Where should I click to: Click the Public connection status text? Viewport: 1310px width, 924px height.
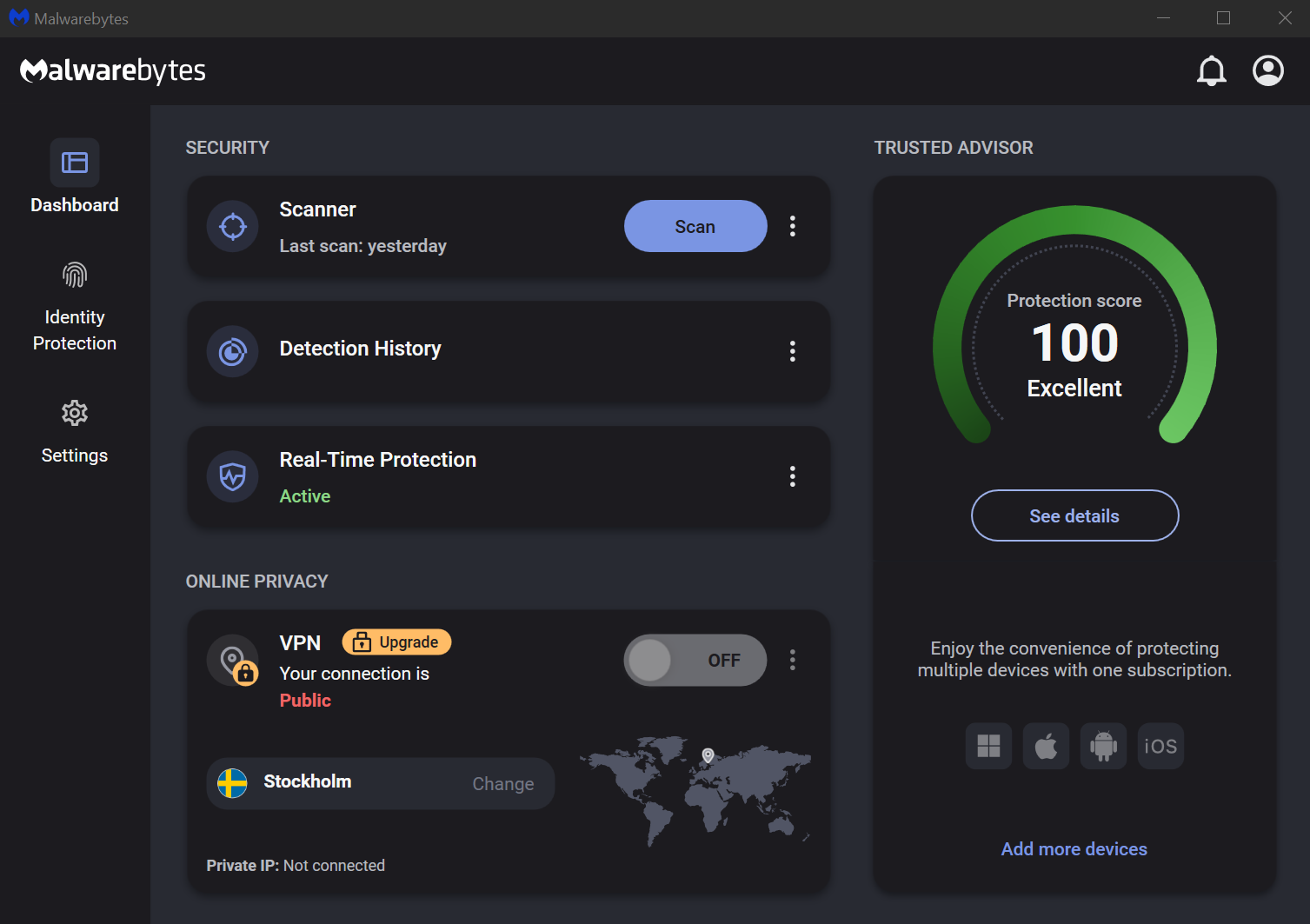pos(305,701)
